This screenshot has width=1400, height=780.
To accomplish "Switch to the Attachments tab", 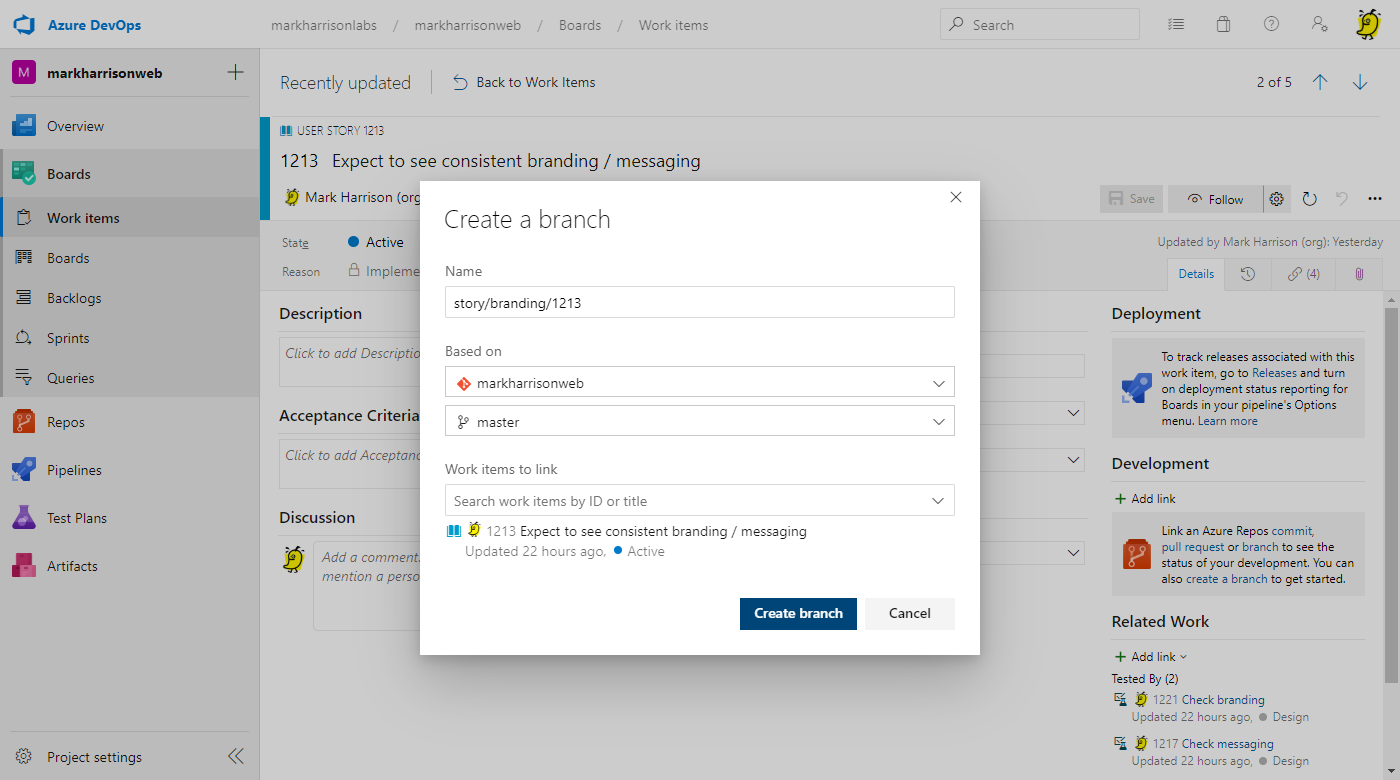I will click(1359, 274).
